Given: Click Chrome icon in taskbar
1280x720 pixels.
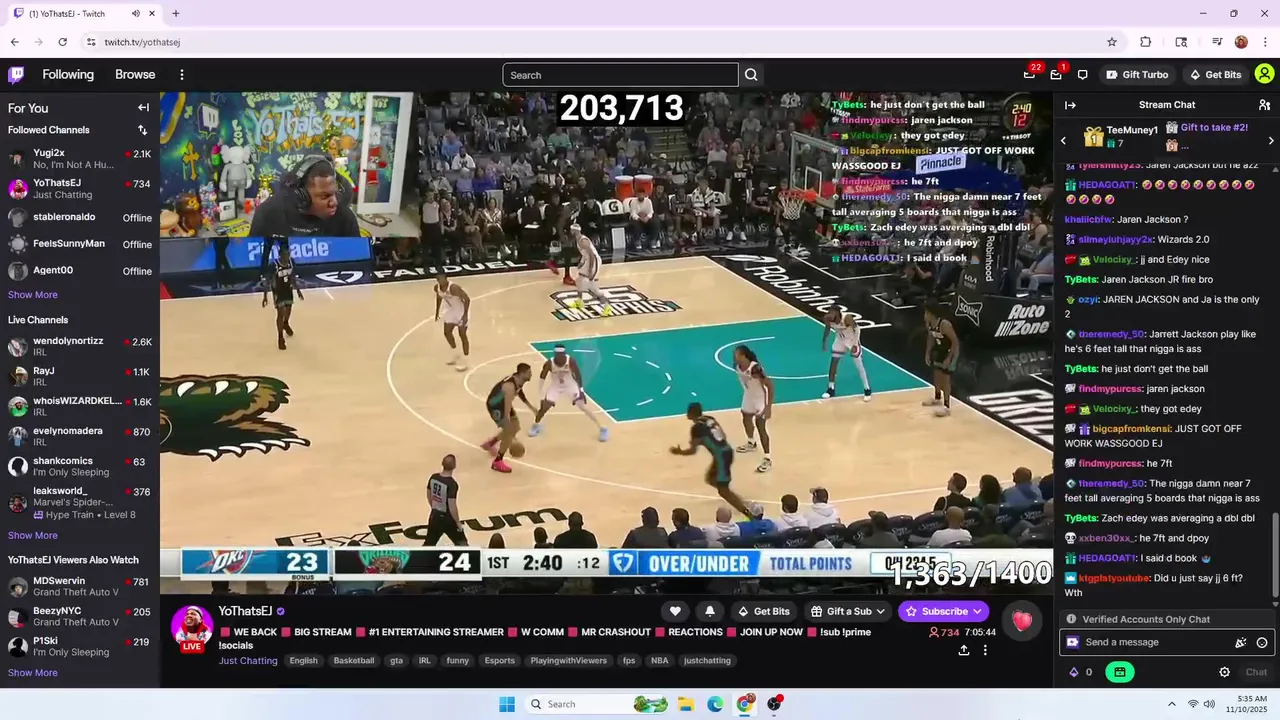Looking at the screenshot, I should click(744, 704).
